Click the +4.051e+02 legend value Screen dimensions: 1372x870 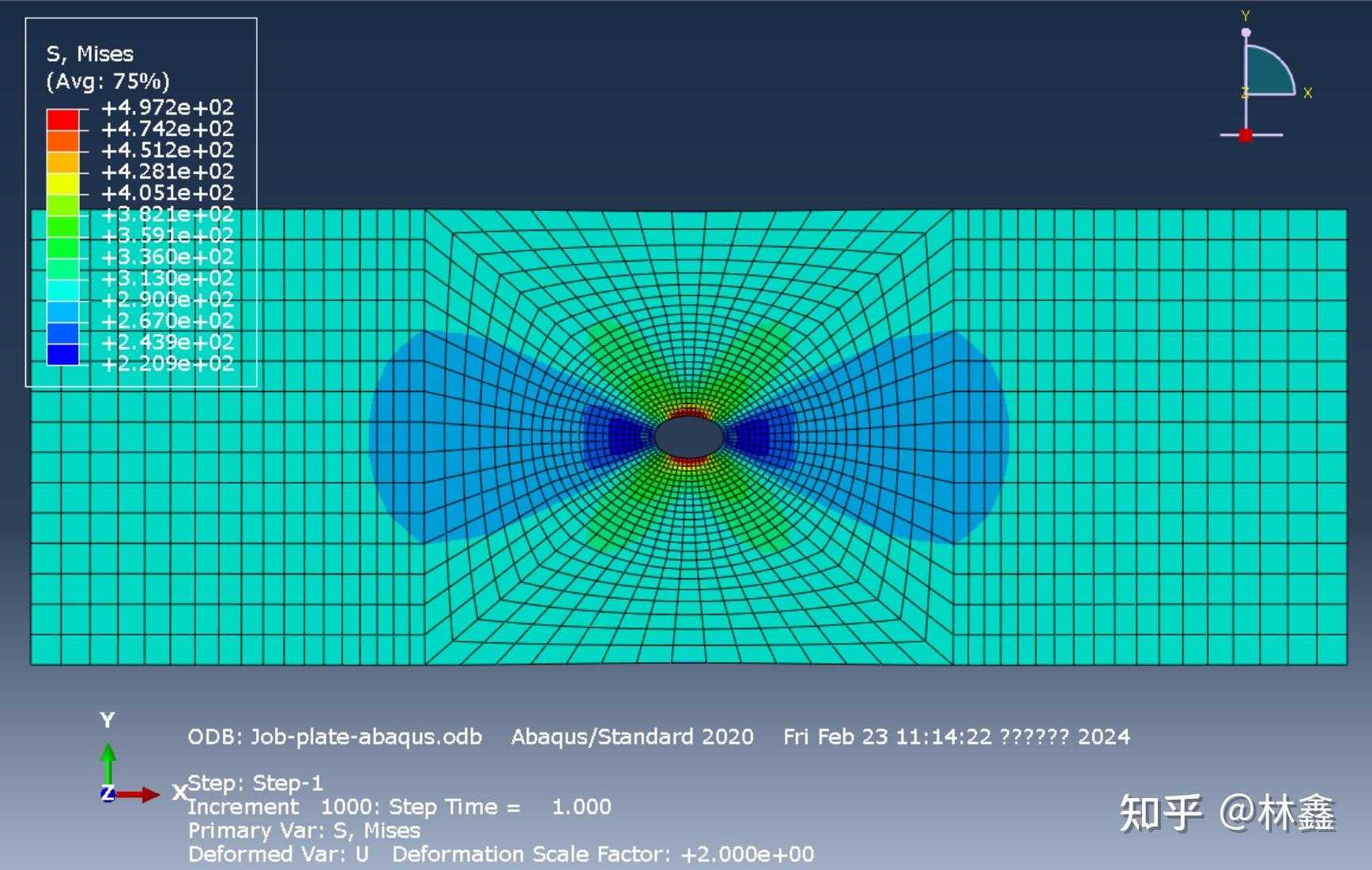point(168,192)
